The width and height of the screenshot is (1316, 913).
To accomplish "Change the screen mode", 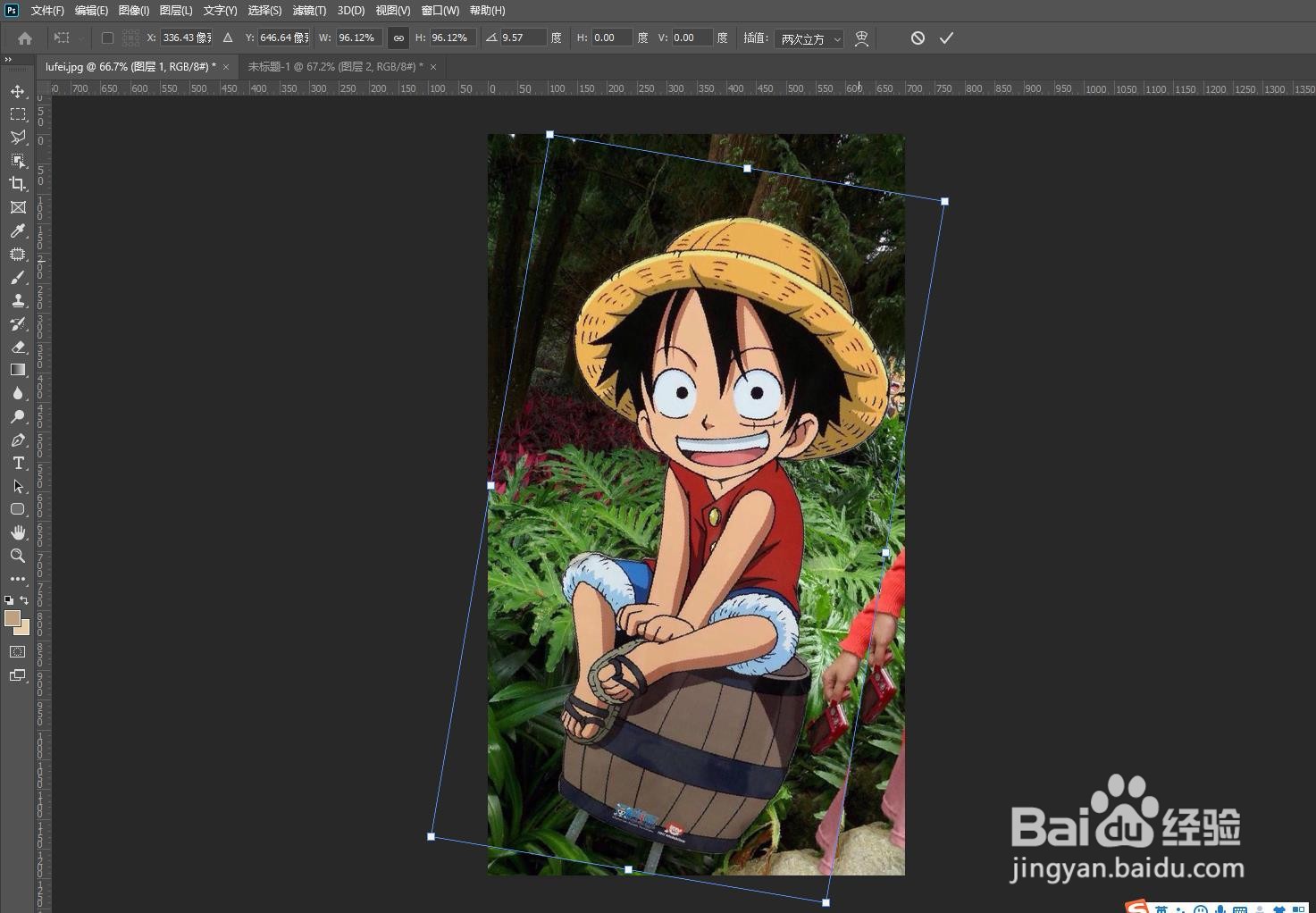I will [x=18, y=675].
